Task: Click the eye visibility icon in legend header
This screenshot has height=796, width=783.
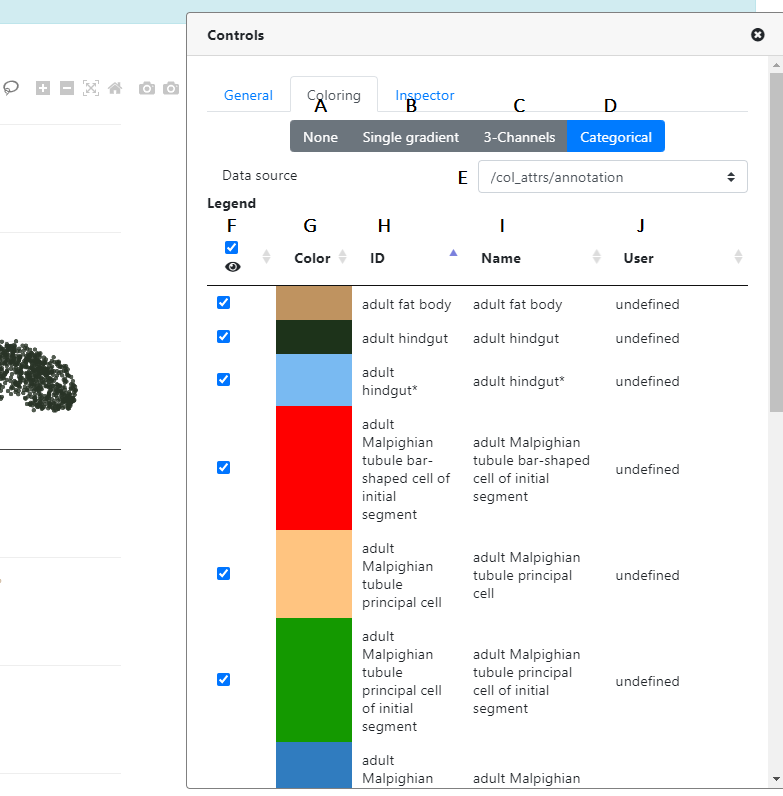Action: coord(233,267)
